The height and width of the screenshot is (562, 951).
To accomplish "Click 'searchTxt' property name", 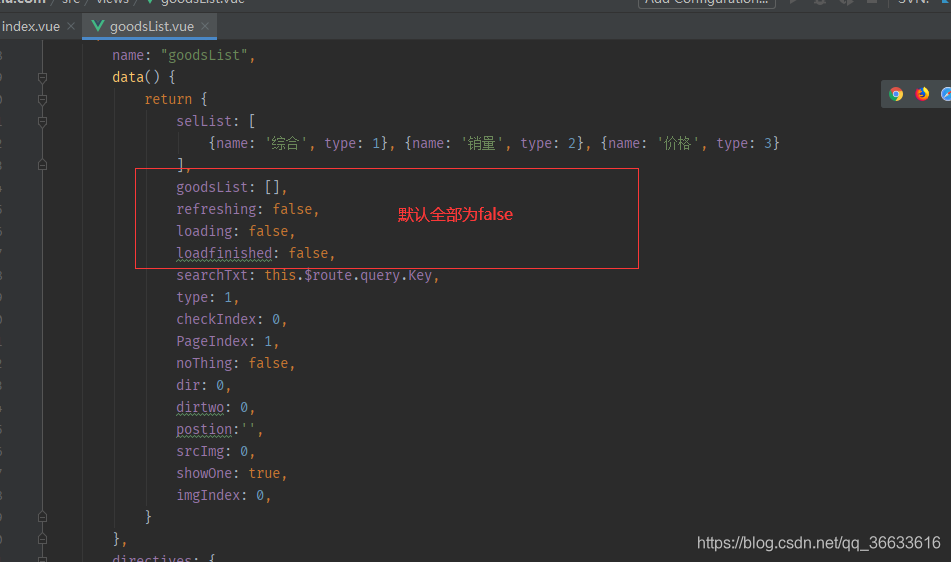I will pos(212,275).
